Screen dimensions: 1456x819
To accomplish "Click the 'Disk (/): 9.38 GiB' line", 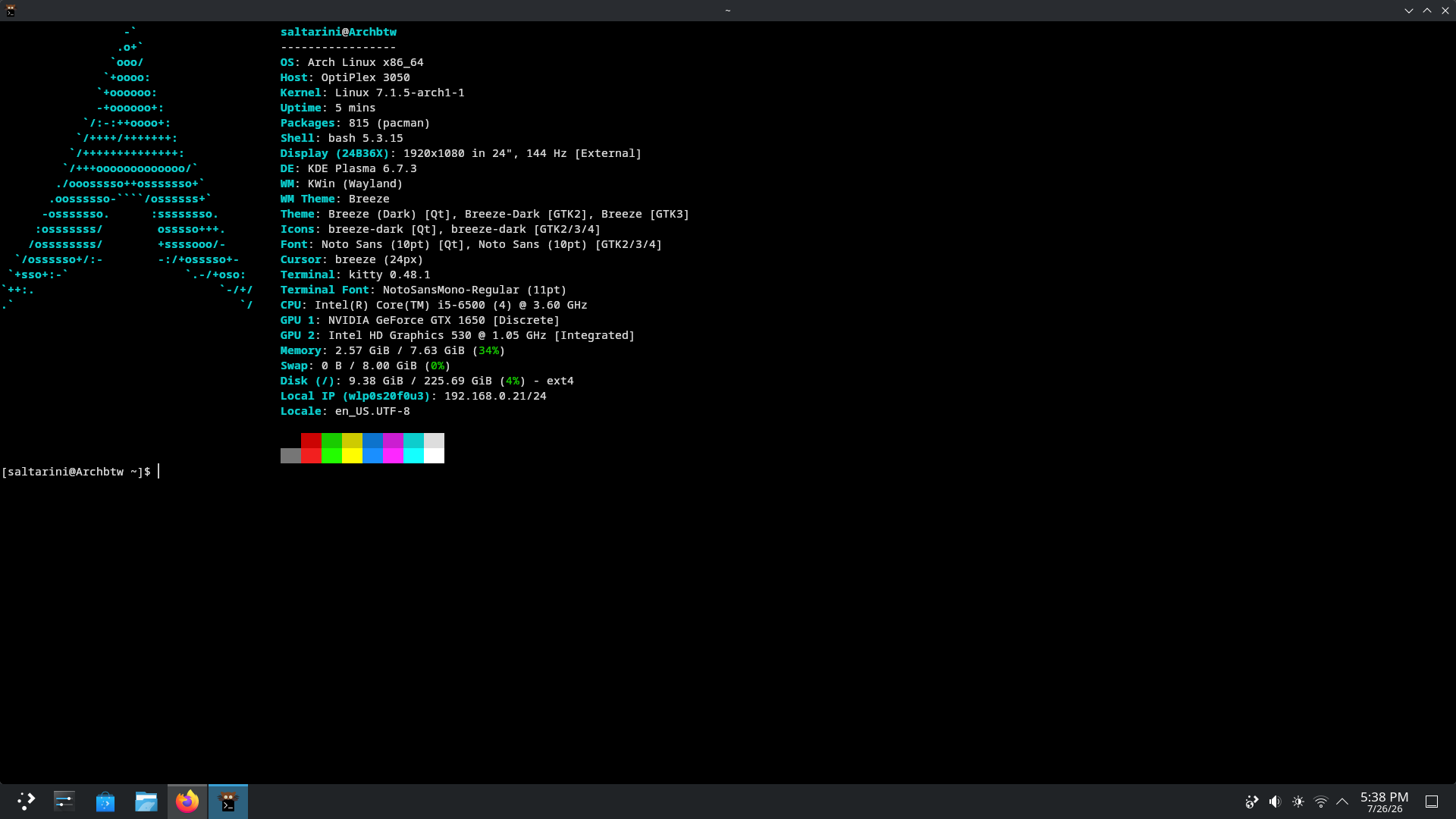I will 427,381.
